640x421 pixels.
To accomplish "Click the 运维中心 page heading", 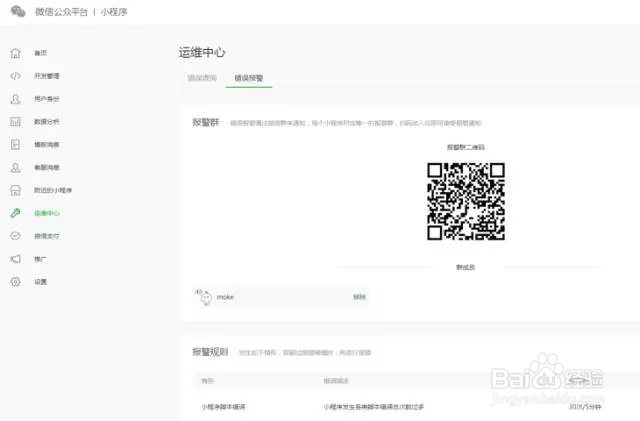I will [x=202, y=52].
